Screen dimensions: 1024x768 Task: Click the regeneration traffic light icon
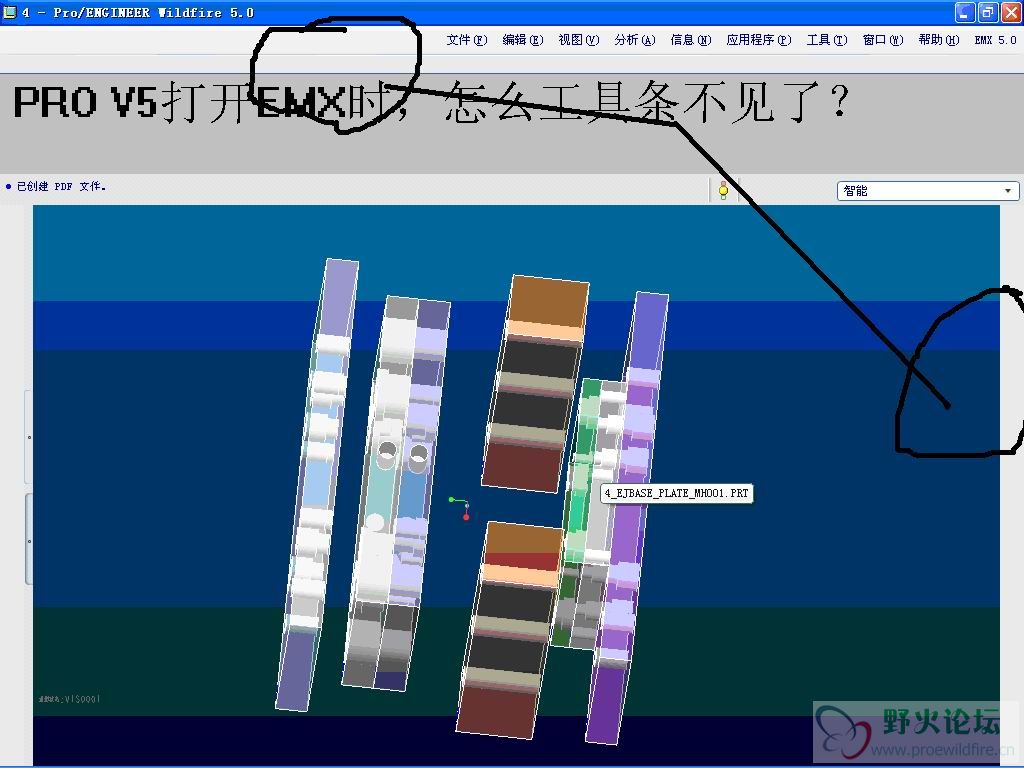tap(723, 190)
